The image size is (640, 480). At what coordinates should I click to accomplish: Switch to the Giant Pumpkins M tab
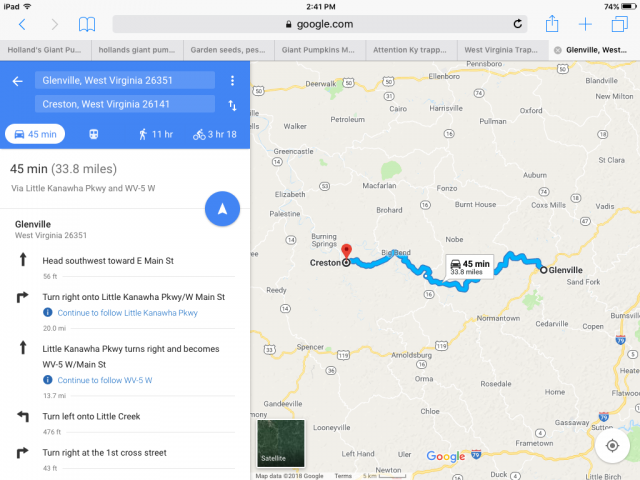click(x=320, y=50)
